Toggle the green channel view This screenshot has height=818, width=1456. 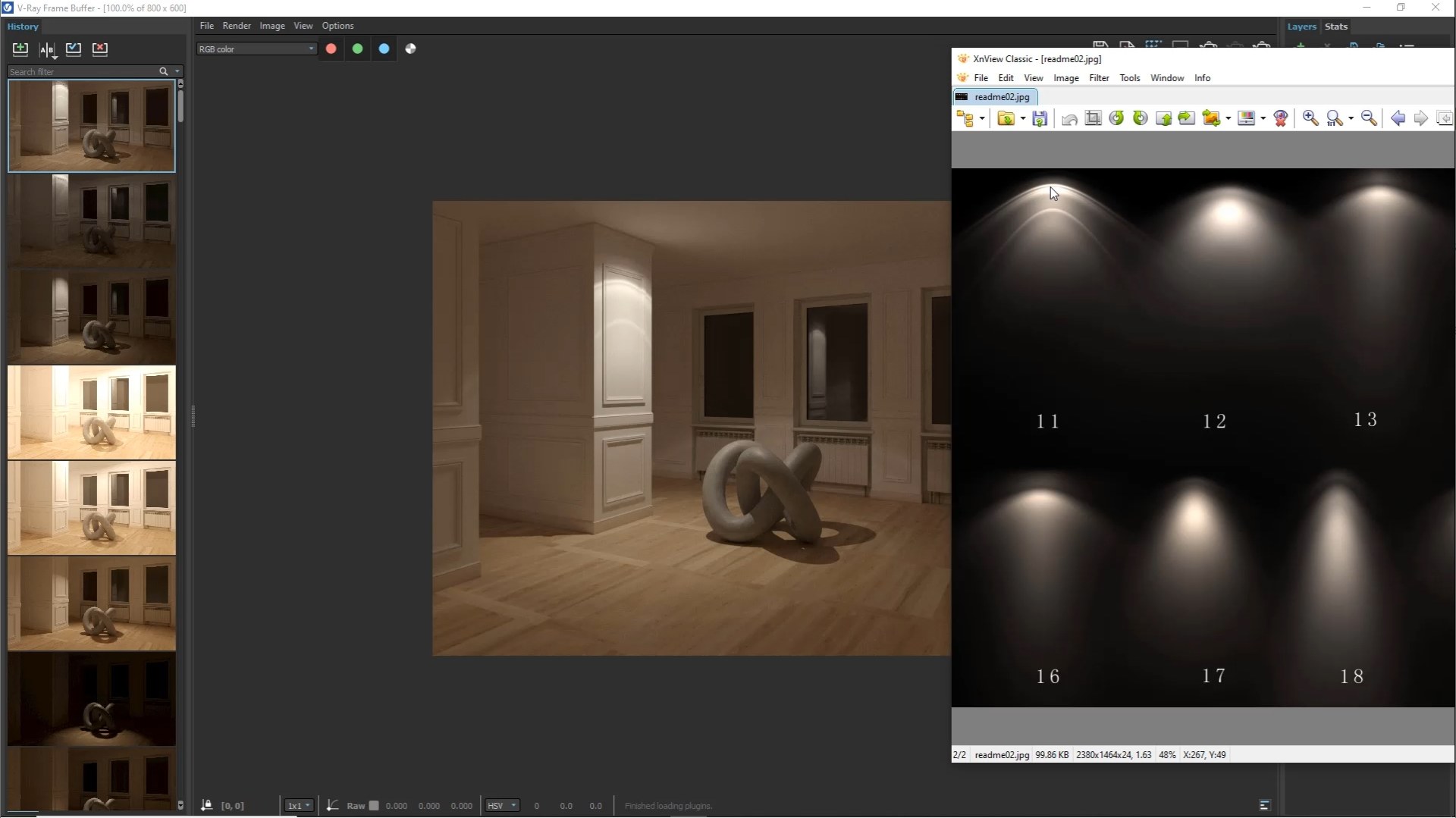coord(358,49)
